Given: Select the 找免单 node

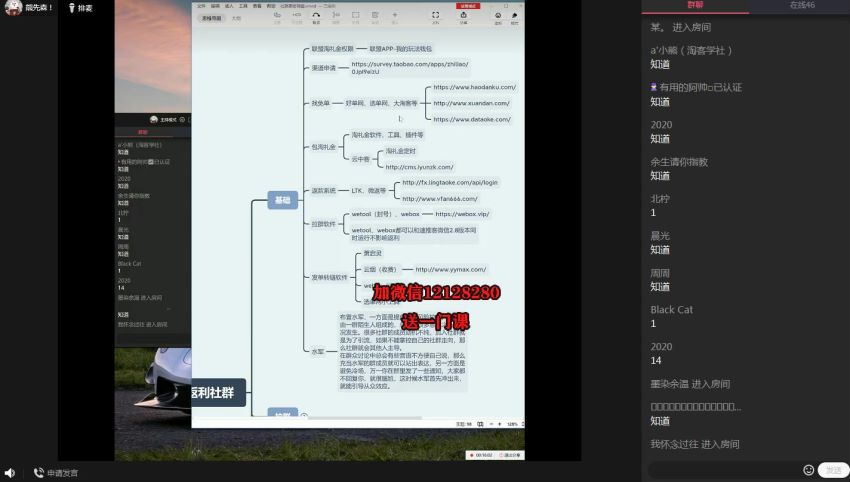Looking at the screenshot, I should coord(320,103).
